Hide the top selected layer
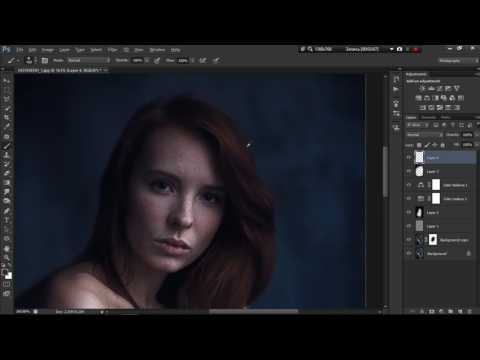 [409, 158]
